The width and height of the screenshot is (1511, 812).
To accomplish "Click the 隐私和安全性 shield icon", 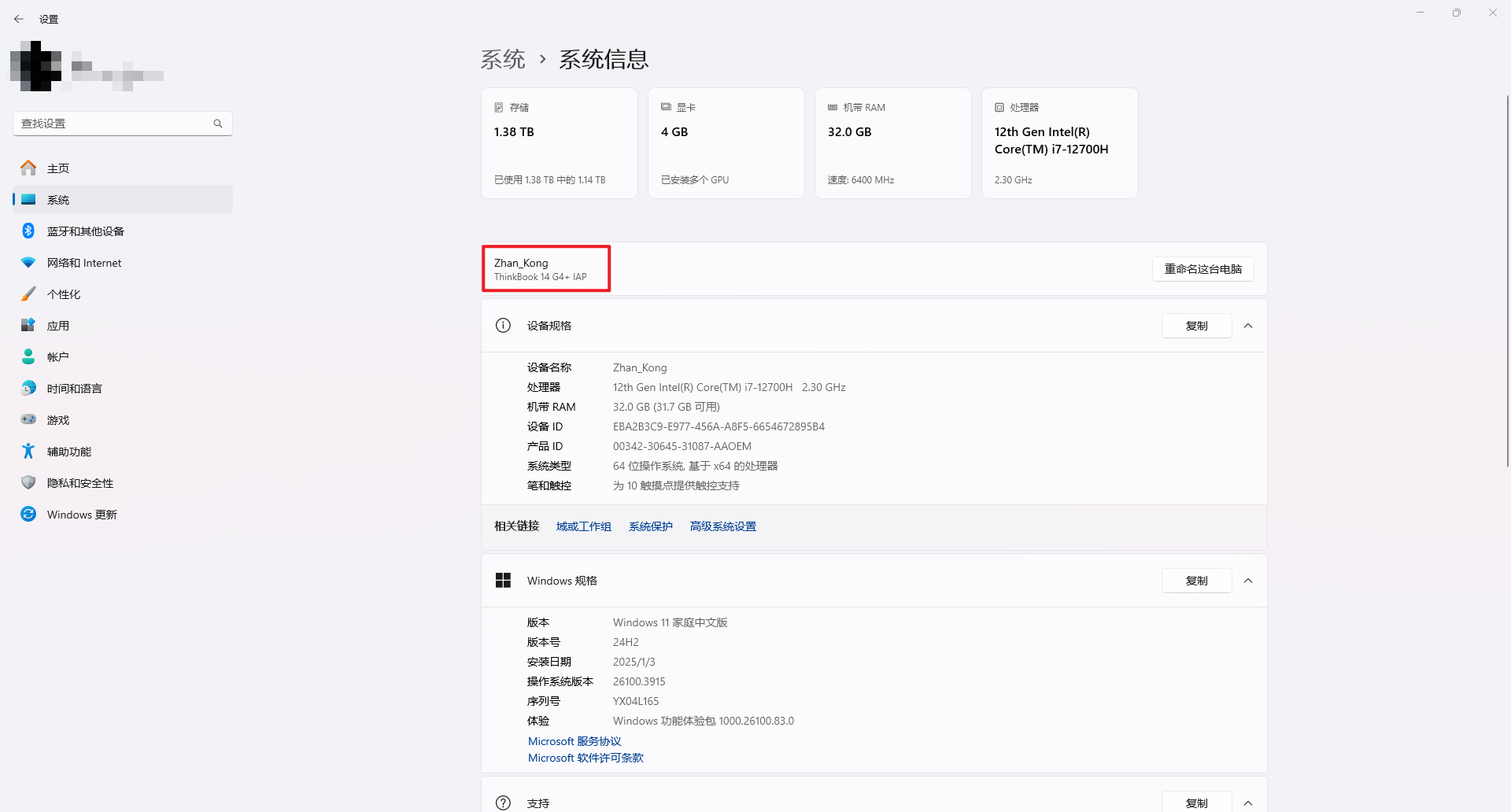I will coord(28,482).
